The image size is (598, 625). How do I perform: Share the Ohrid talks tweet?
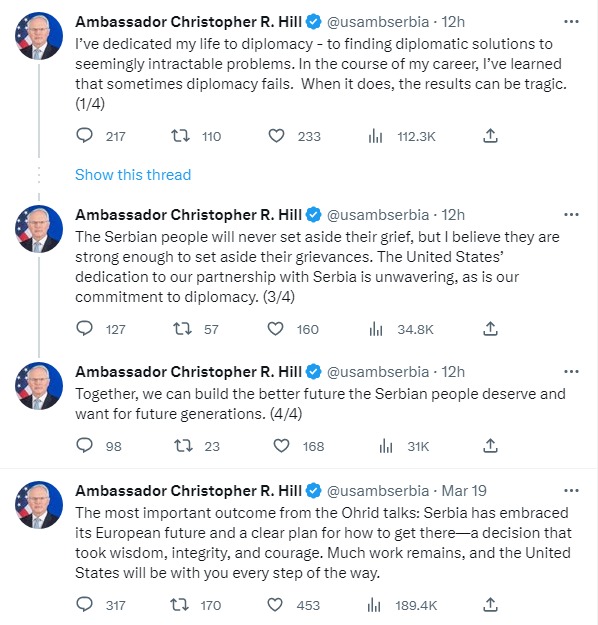coord(490,605)
